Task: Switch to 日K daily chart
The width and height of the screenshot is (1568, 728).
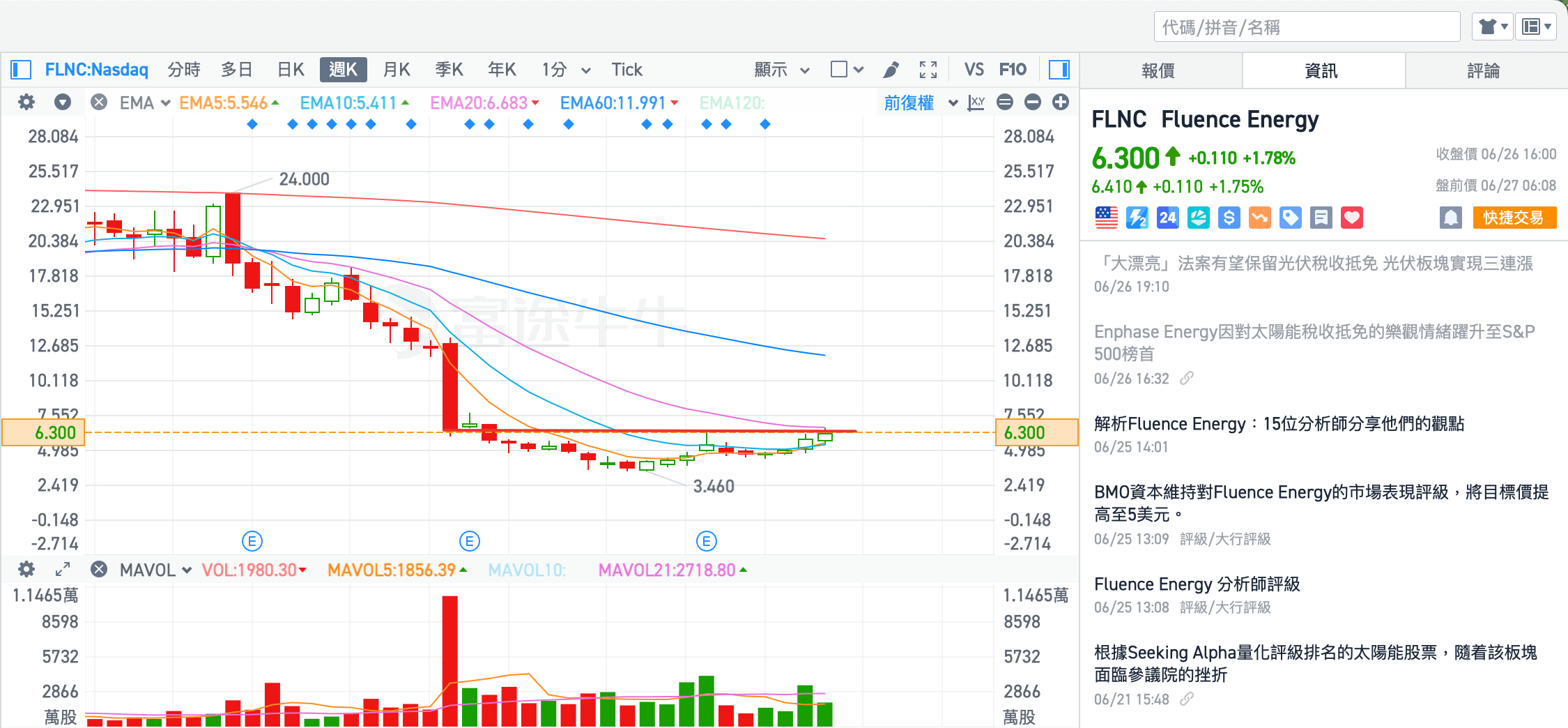Action: point(291,70)
